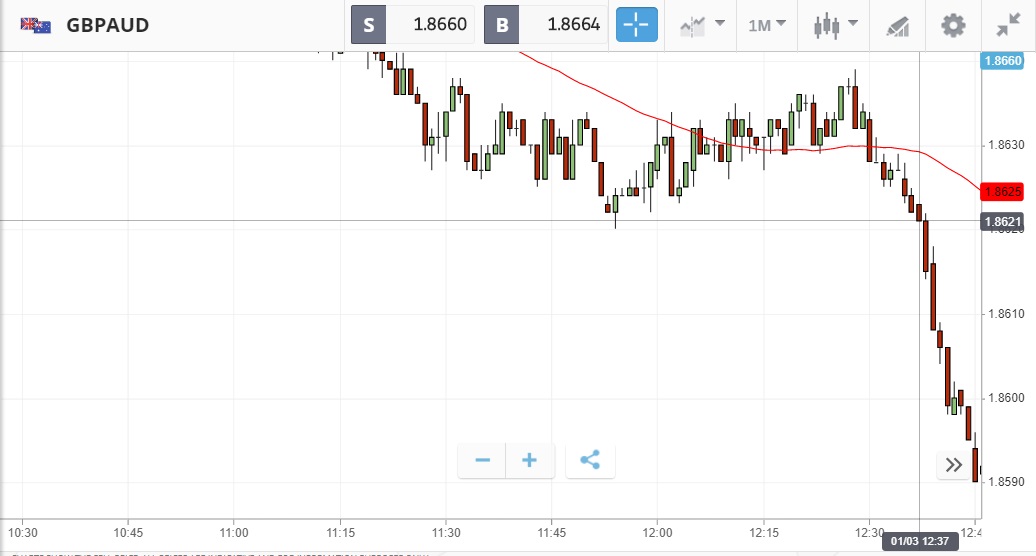Jump to latest candle with double-arrow
The height and width of the screenshot is (556, 1036).
[x=953, y=464]
